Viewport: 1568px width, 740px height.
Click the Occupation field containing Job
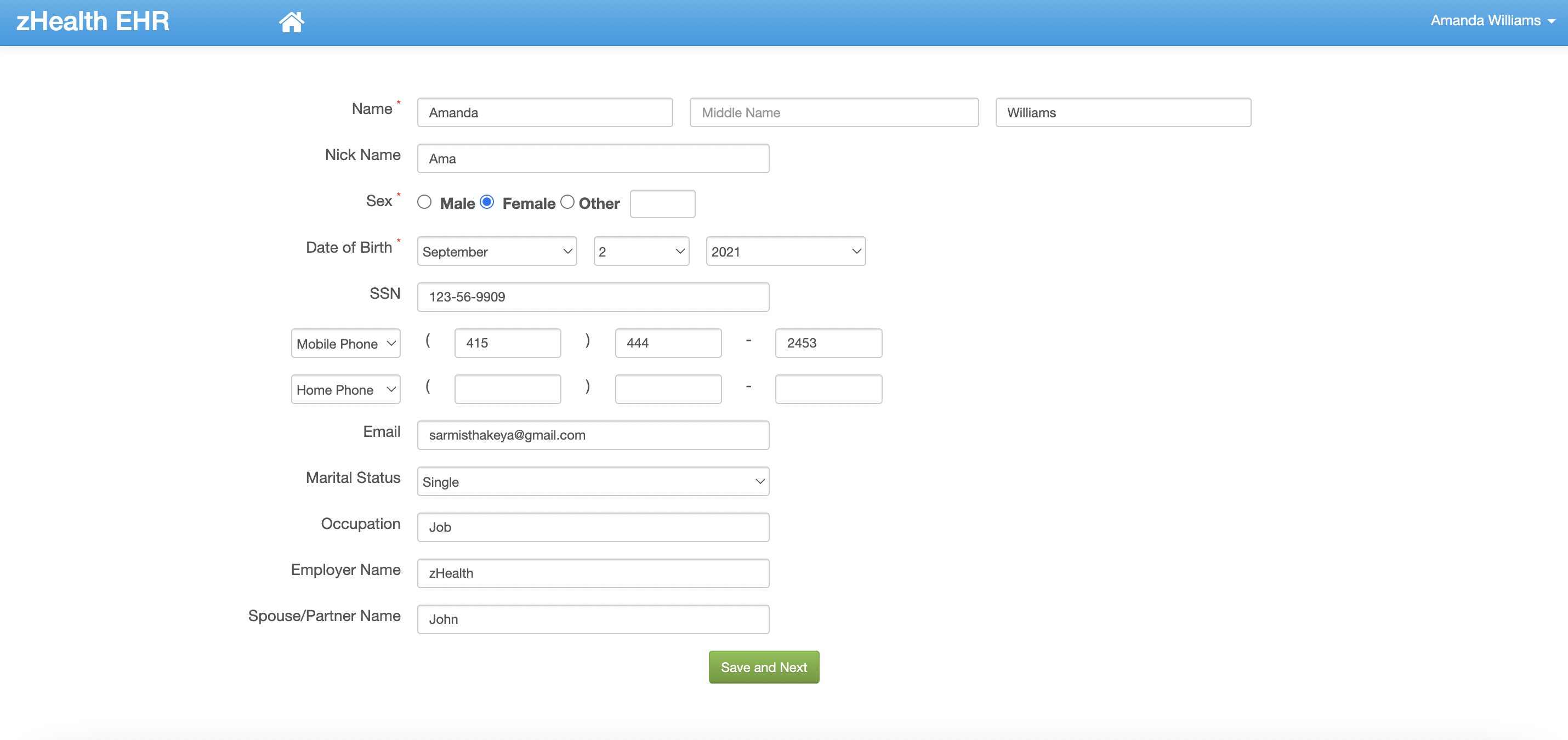click(593, 527)
